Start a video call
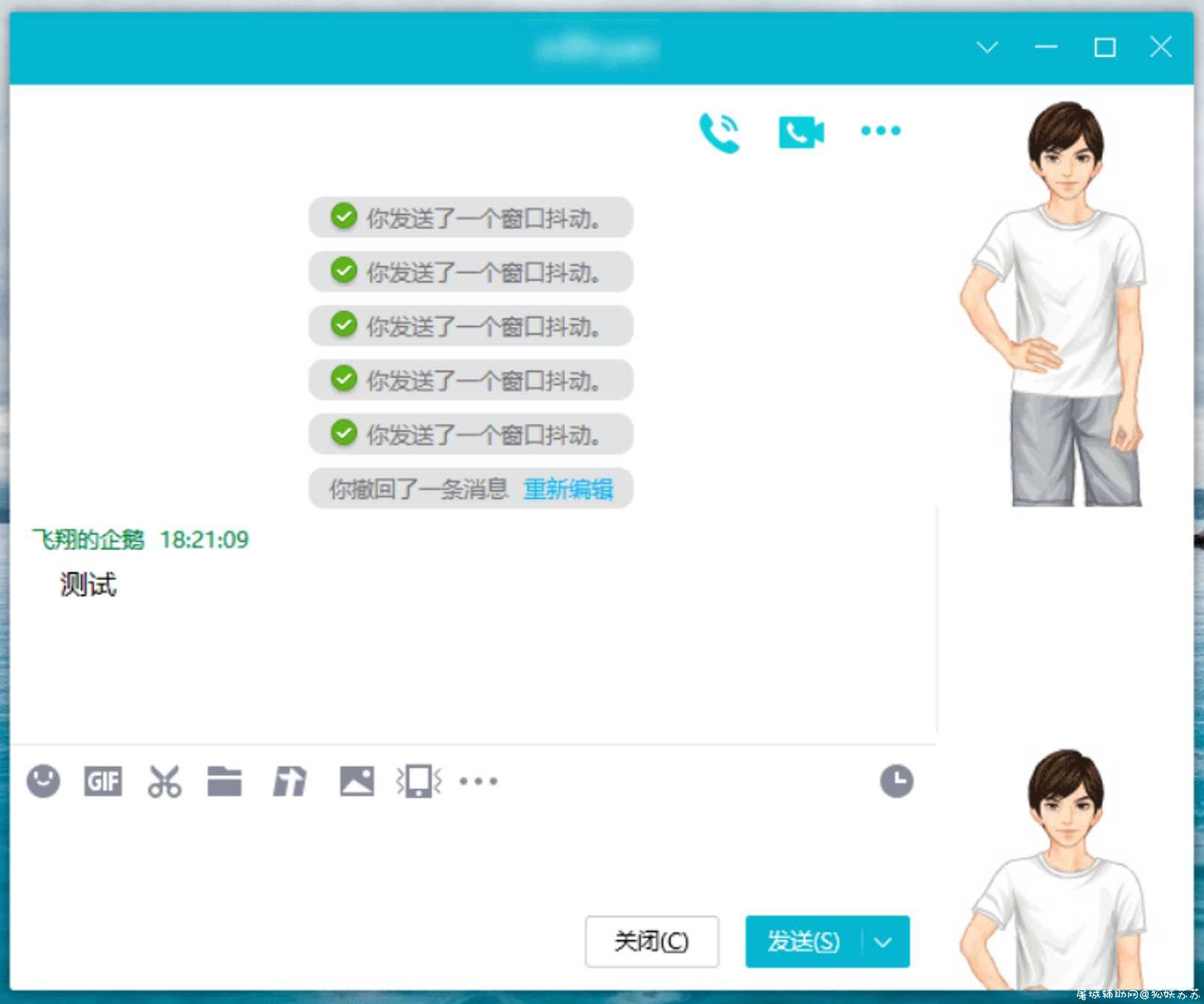The image size is (1204, 1004). click(801, 132)
